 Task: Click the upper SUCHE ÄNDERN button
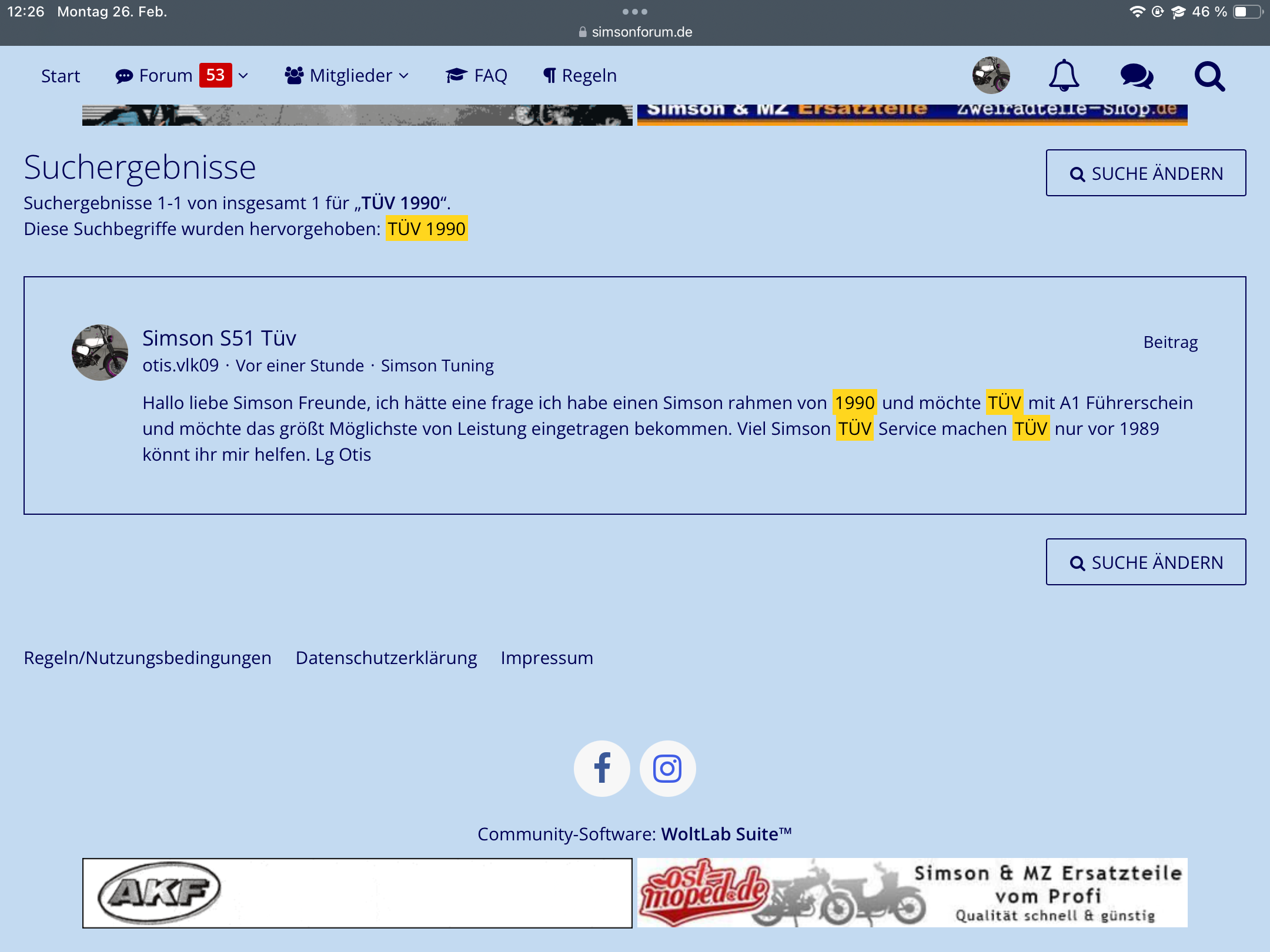tap(1145, 173)
